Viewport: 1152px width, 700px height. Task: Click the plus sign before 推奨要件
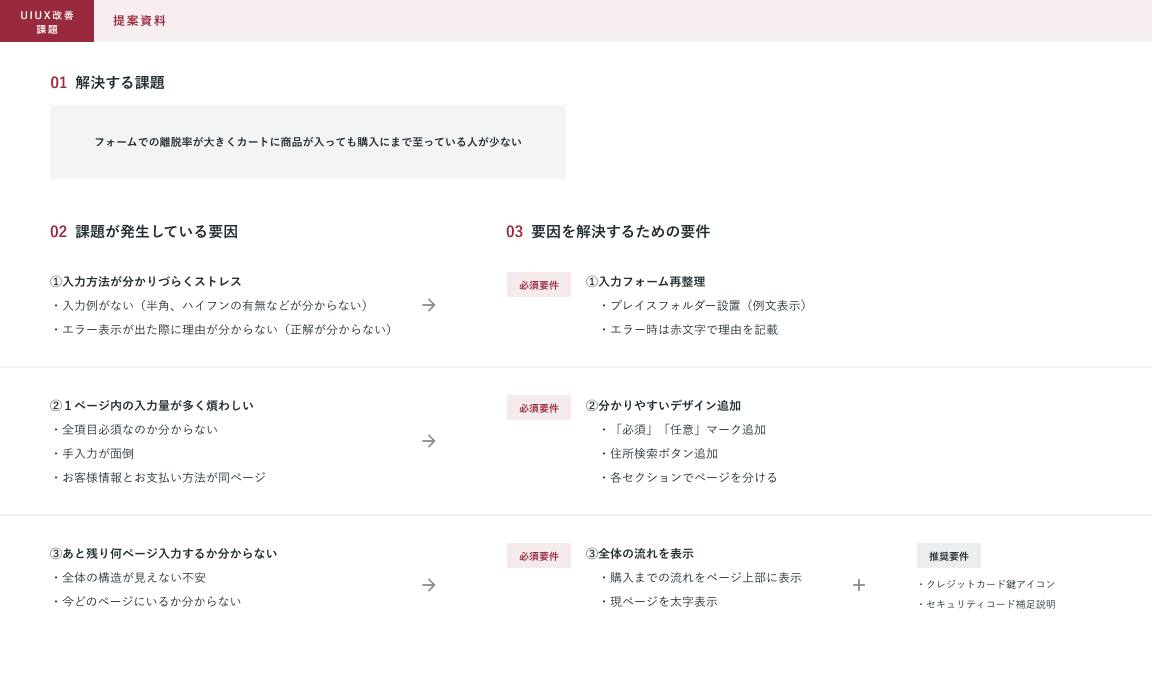tap(858, 585)
